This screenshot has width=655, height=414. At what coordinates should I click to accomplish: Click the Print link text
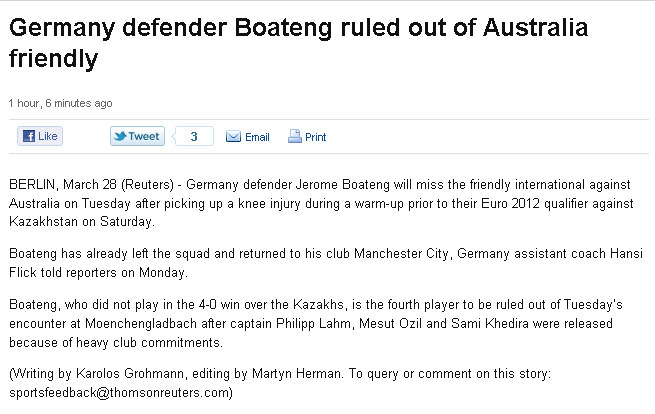click(315, 137)
